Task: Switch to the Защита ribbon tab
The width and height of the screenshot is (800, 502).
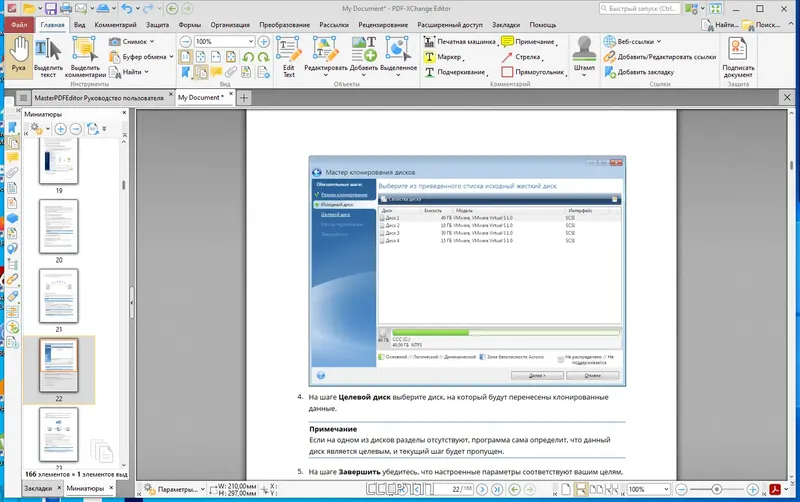Action: [x=158, y=24]
